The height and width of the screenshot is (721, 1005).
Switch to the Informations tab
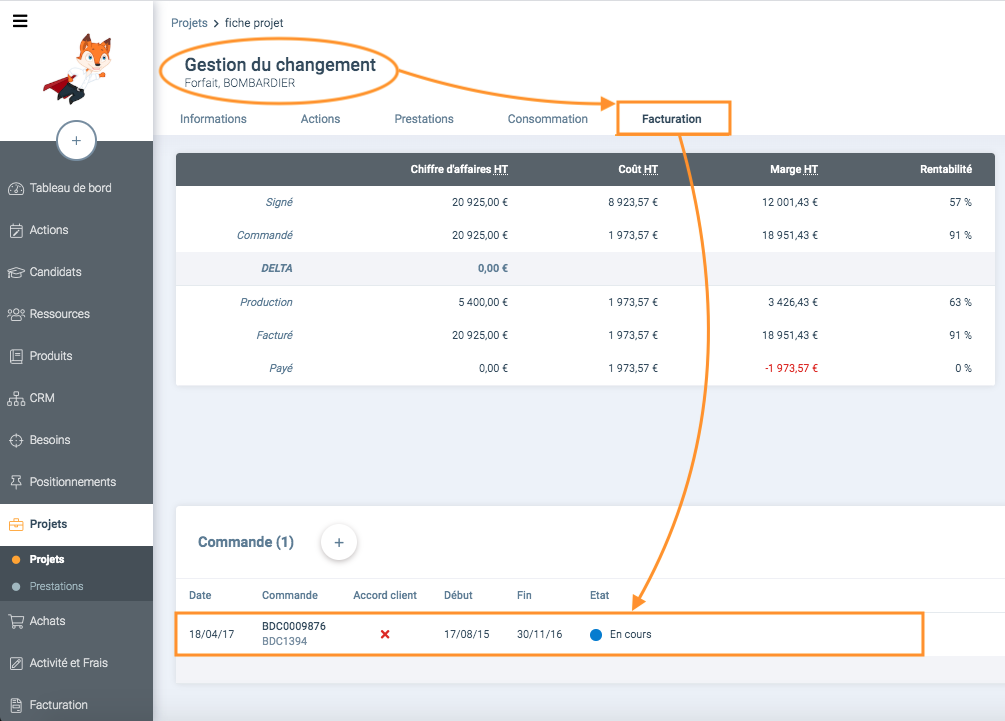pos(213,119)
